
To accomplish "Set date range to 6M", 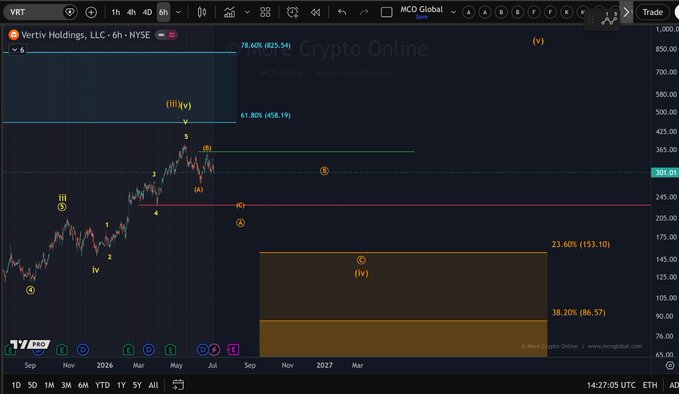I will (83, 385).
